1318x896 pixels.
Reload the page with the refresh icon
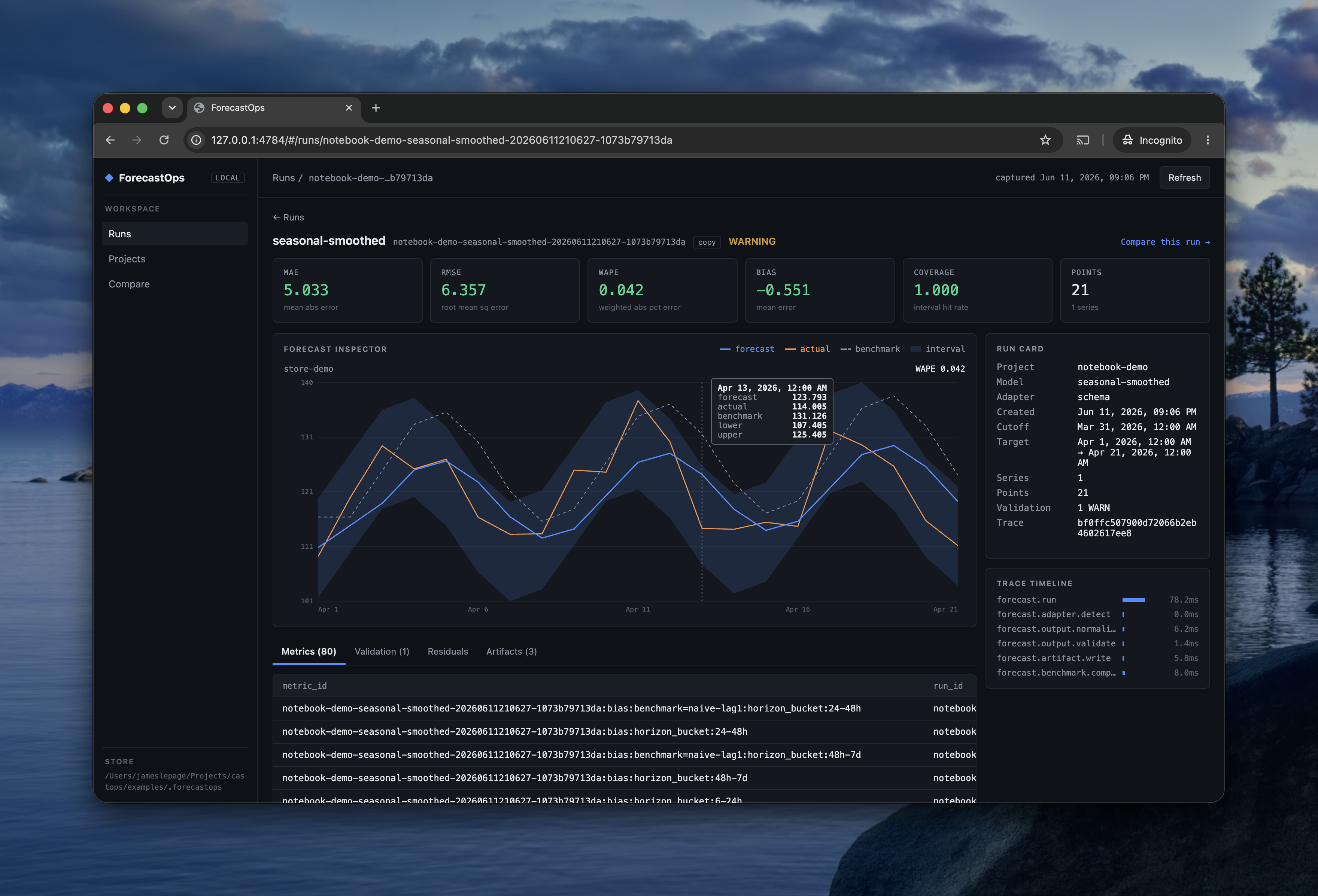point(164,140)
